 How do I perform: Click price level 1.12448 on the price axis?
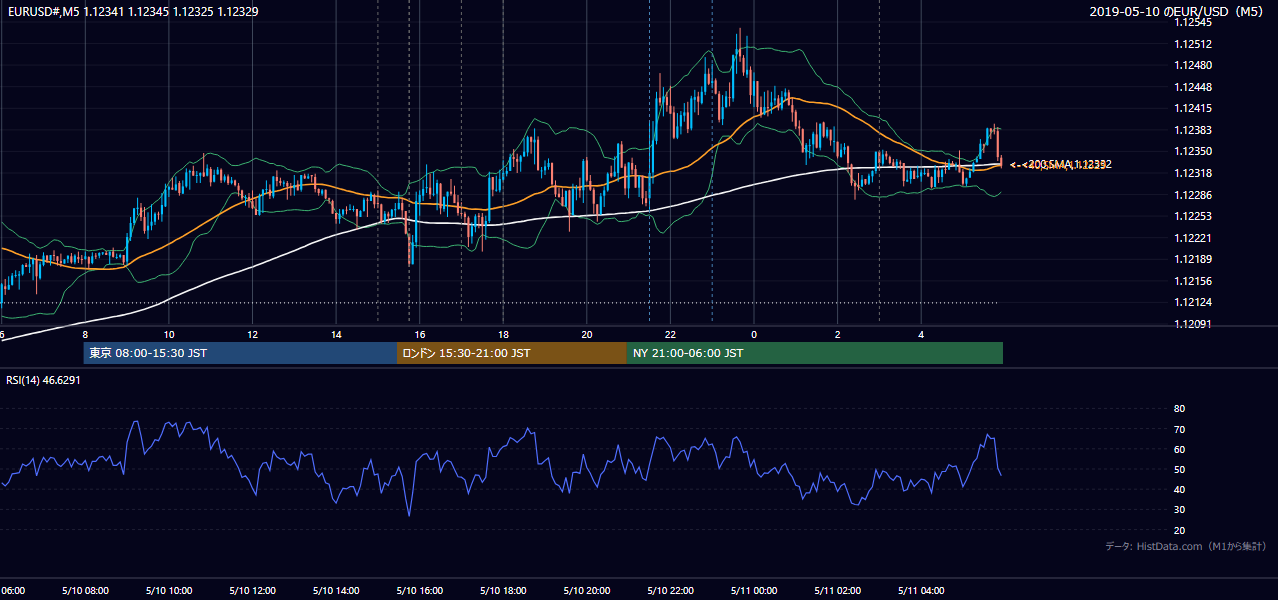tap(1192, 87)
